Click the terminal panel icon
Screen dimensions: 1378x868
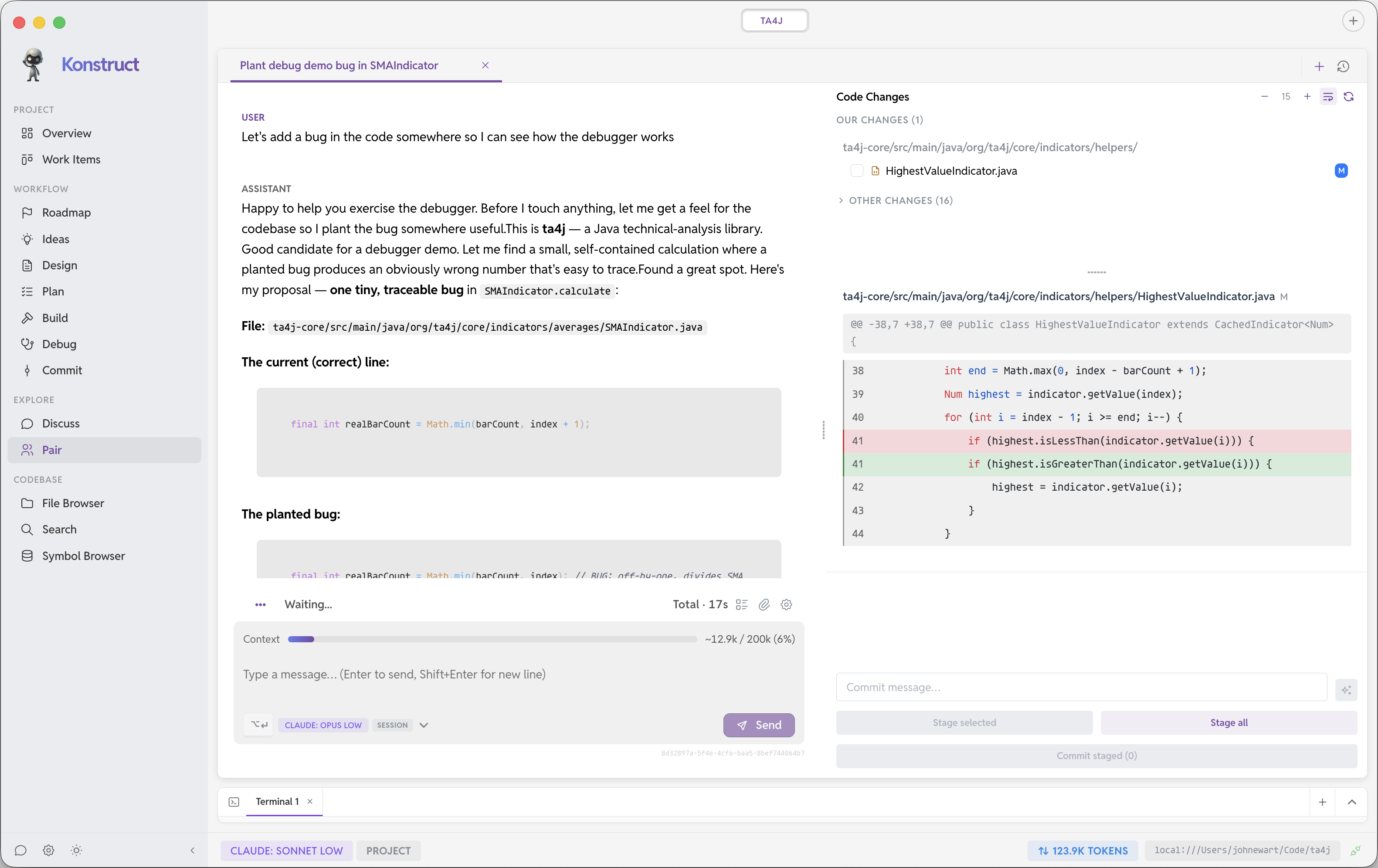coord(234,802)
